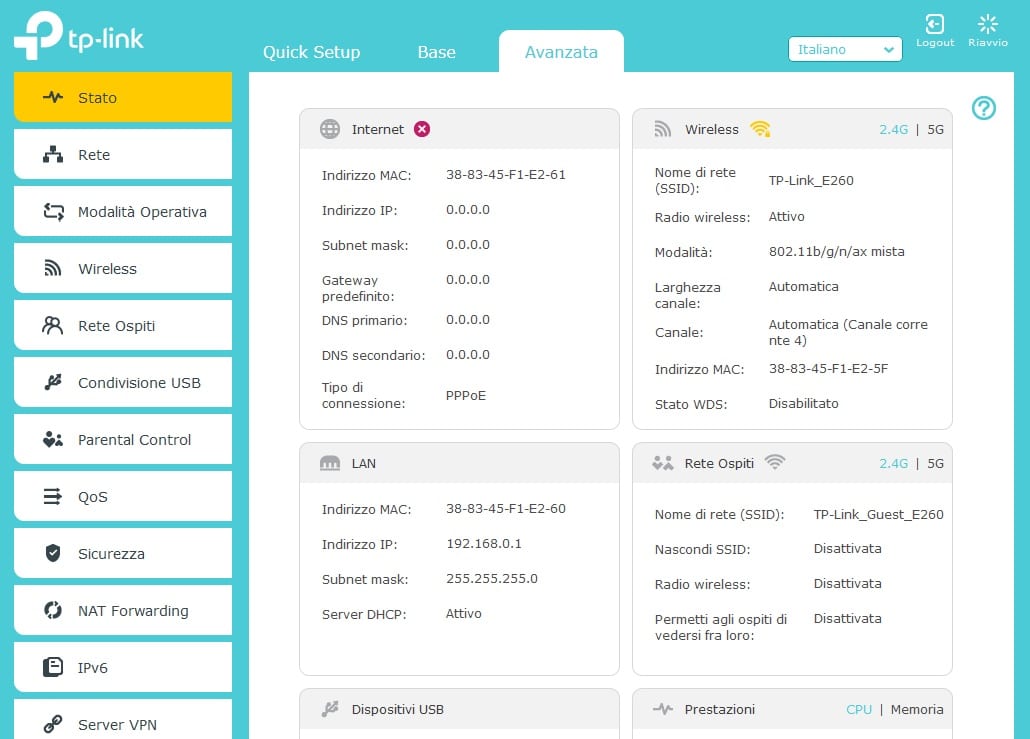1030x739 pixels.
Task: Click the Logout icon
Action: 935,26
